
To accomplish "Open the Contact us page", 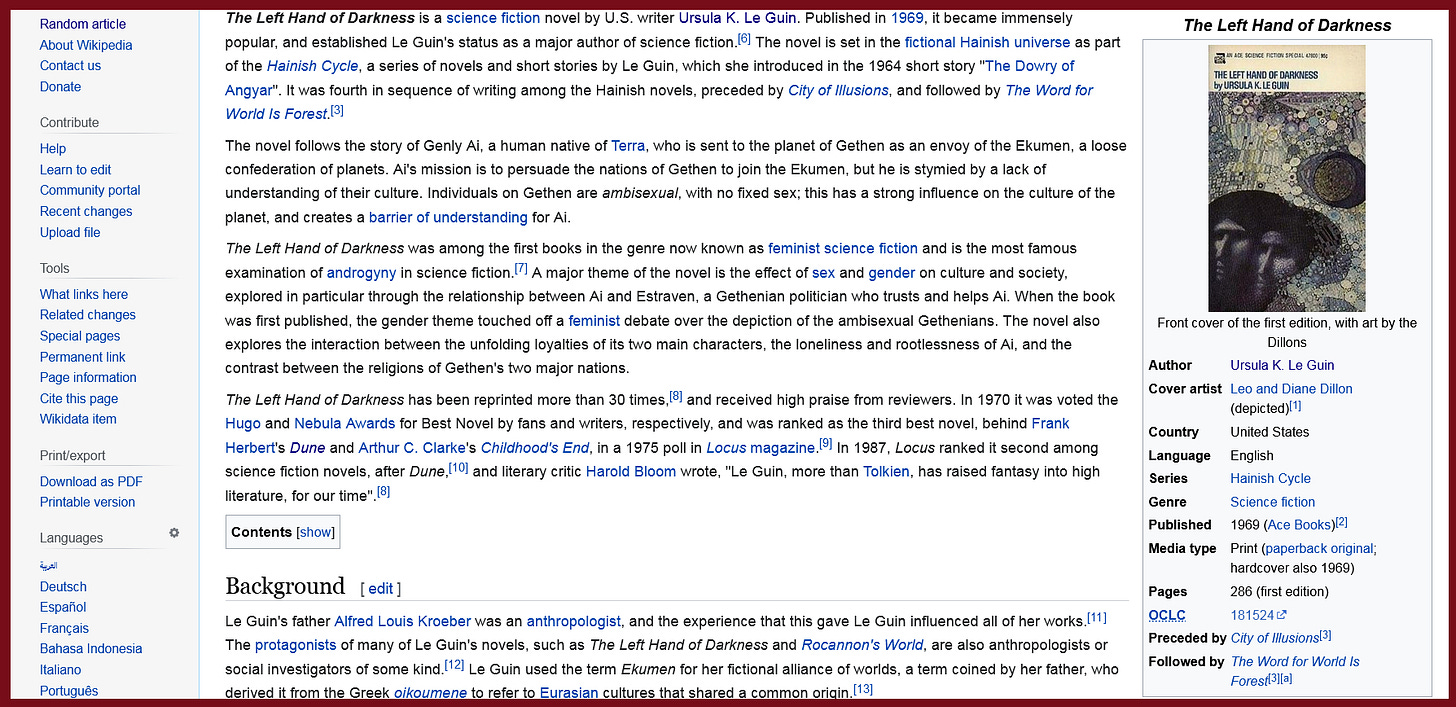I will click(x=70, y=66).
